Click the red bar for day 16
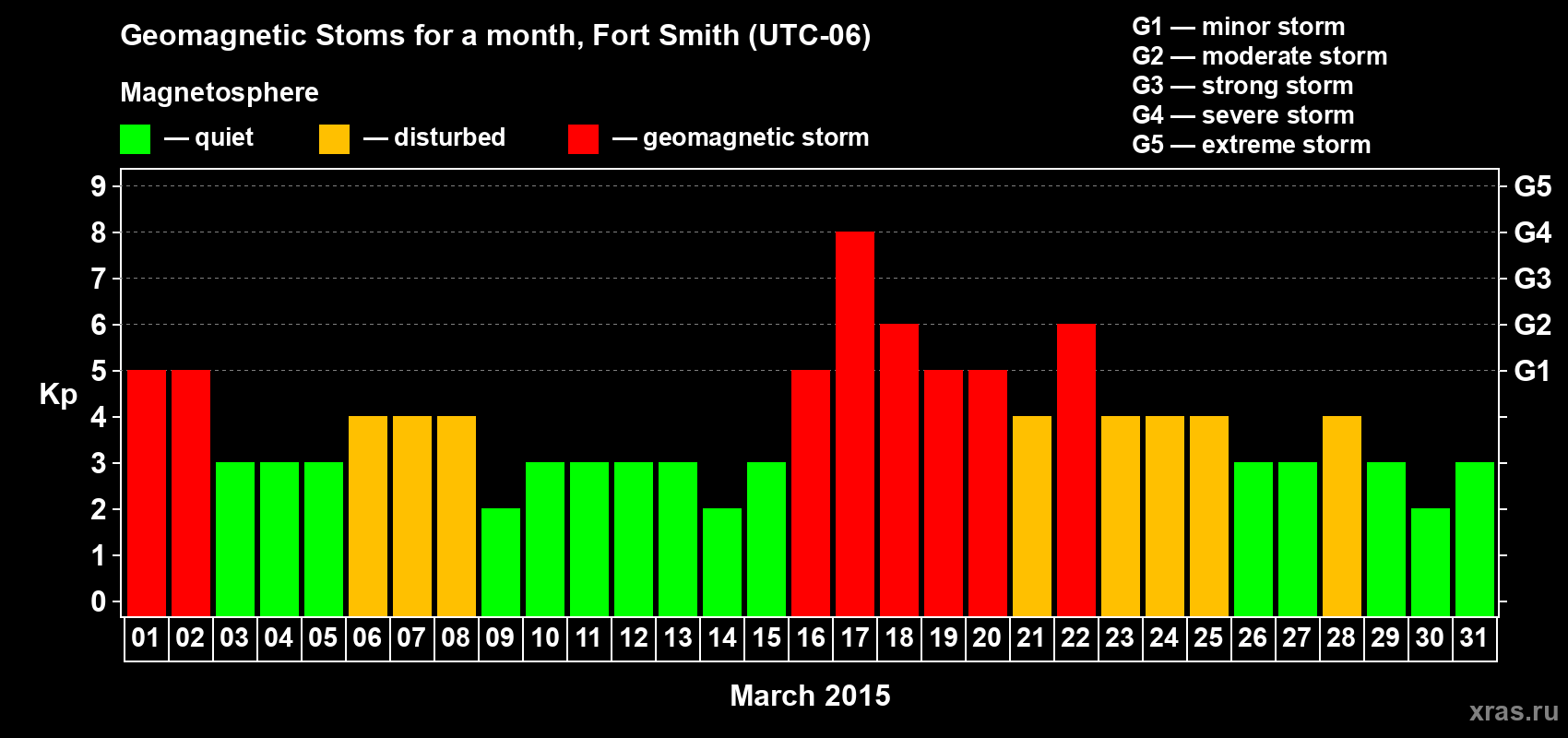This screenshot has height=738, width=1568. (811, 493)
